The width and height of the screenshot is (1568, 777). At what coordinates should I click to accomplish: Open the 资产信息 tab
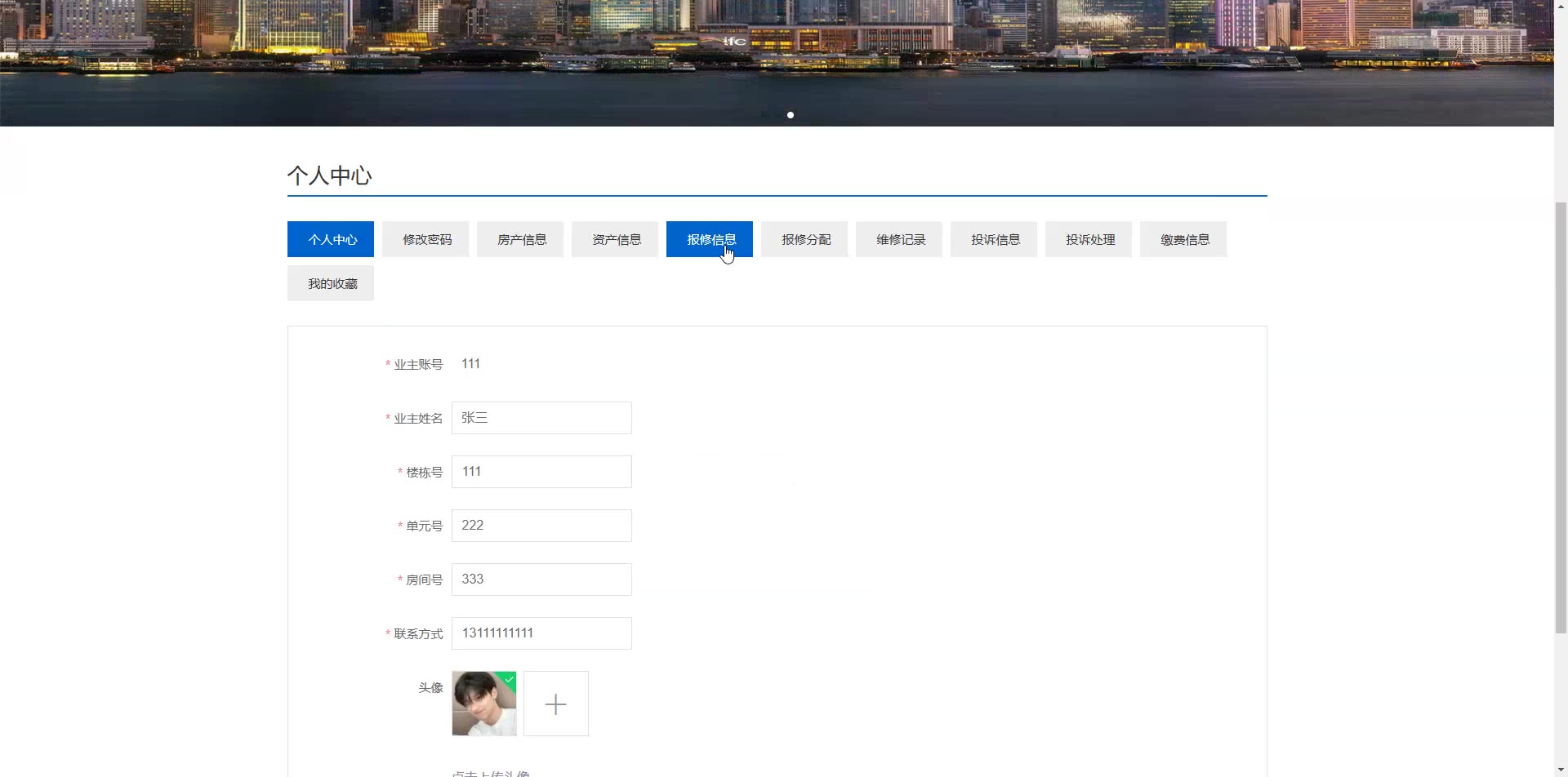(x=615, y=239)
